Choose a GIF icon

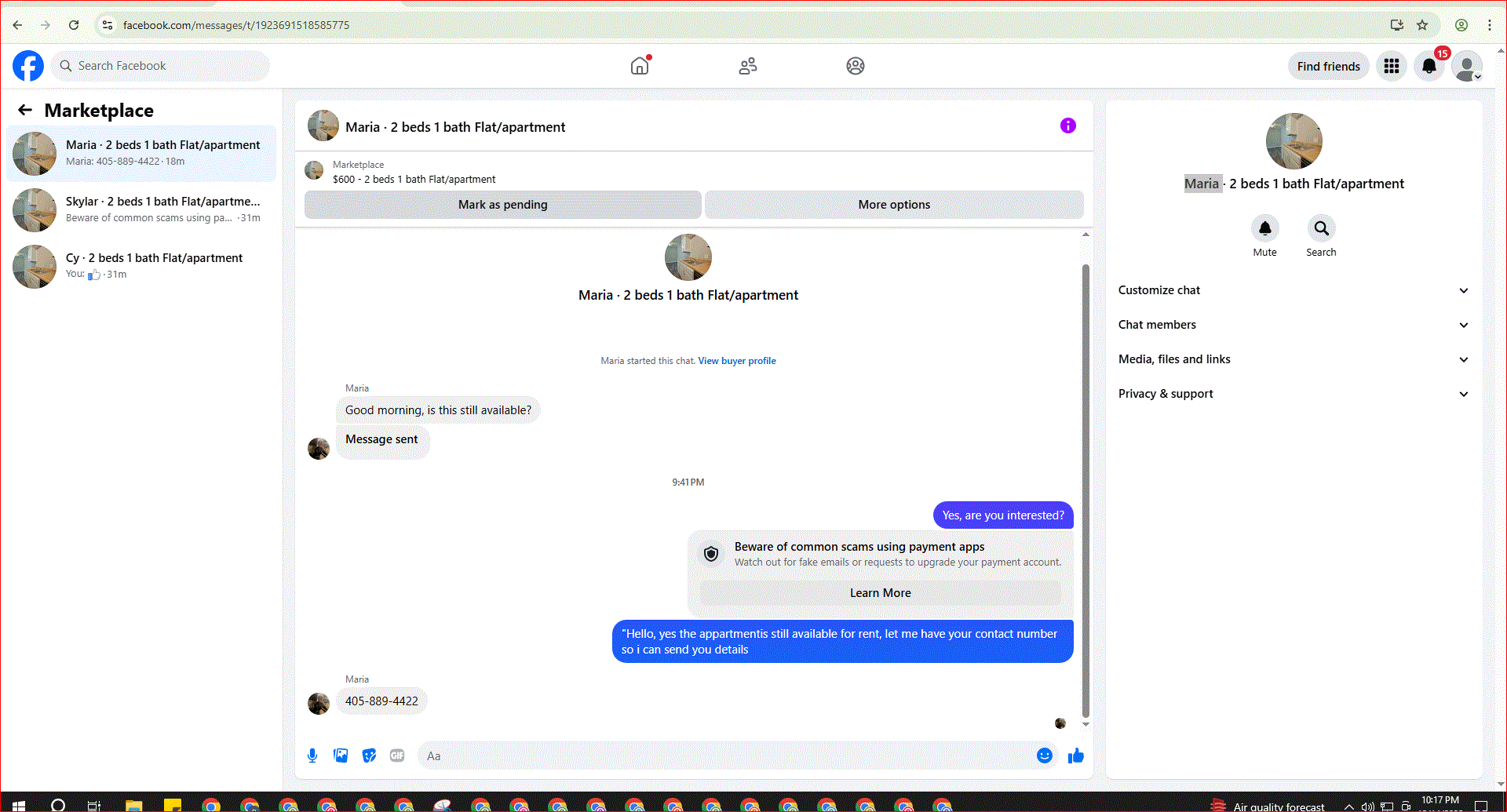click(x=397, y=756)
